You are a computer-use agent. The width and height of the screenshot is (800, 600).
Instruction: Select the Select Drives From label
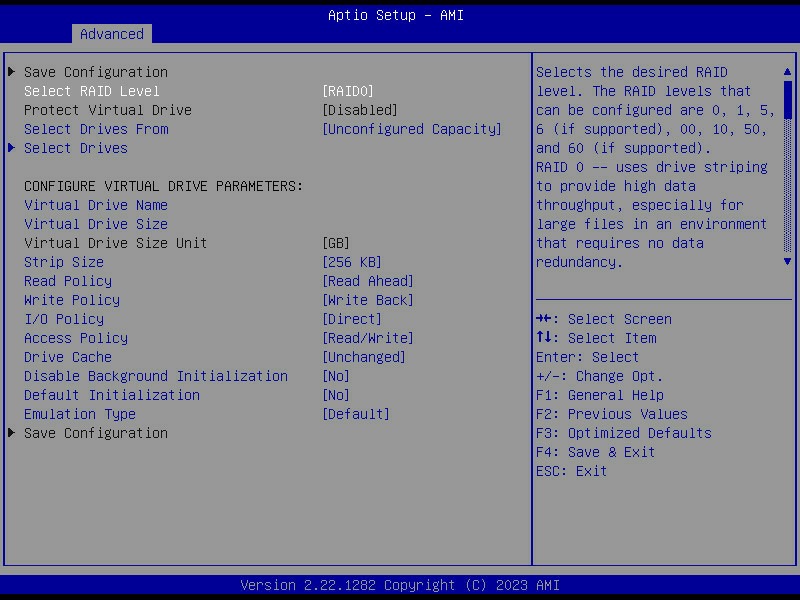point(96,129)
